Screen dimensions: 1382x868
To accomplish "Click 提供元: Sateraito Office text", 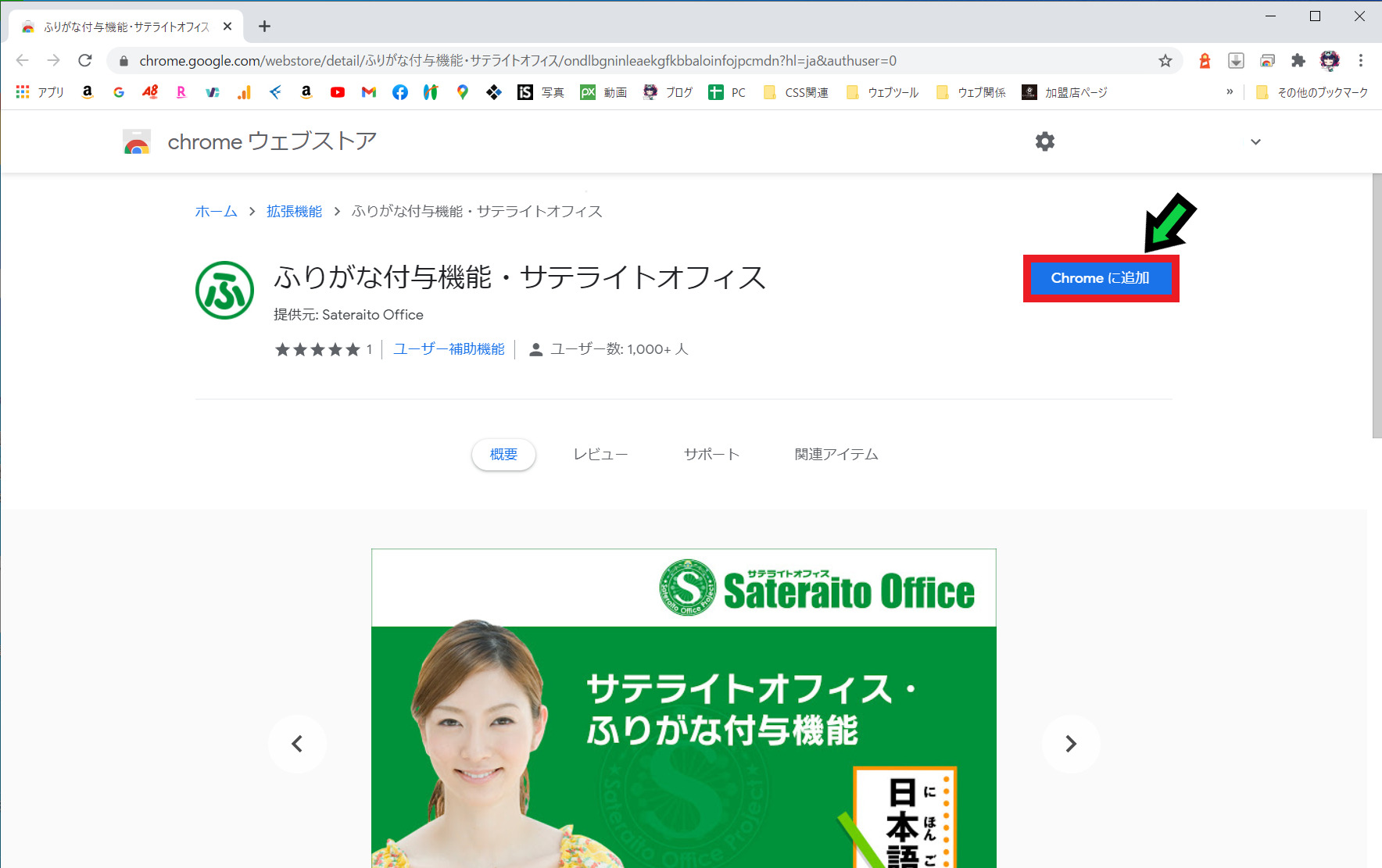I will point(349,315).
